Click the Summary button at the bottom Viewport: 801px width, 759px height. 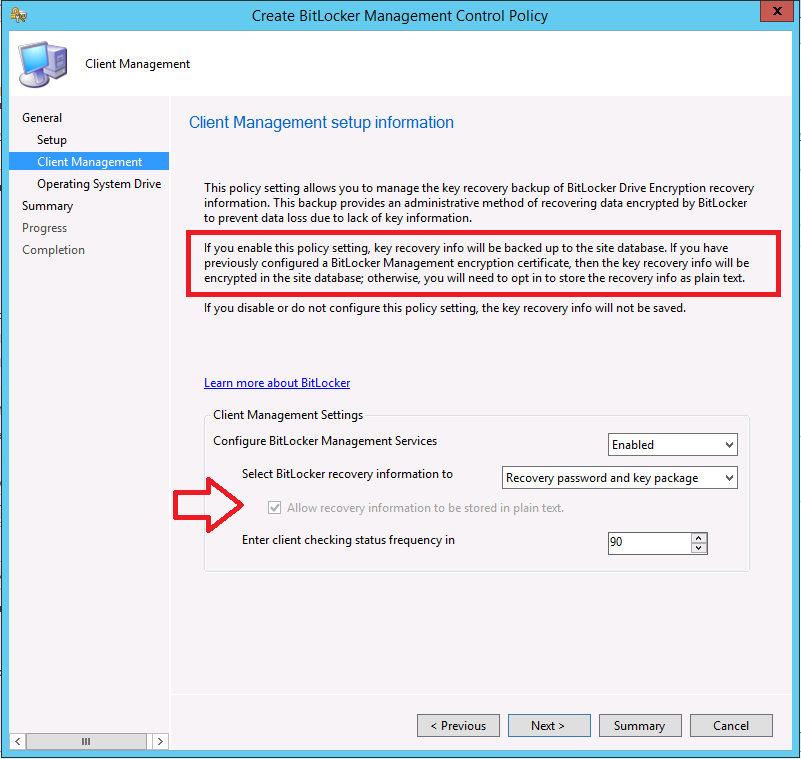click(x=640, y=726)
